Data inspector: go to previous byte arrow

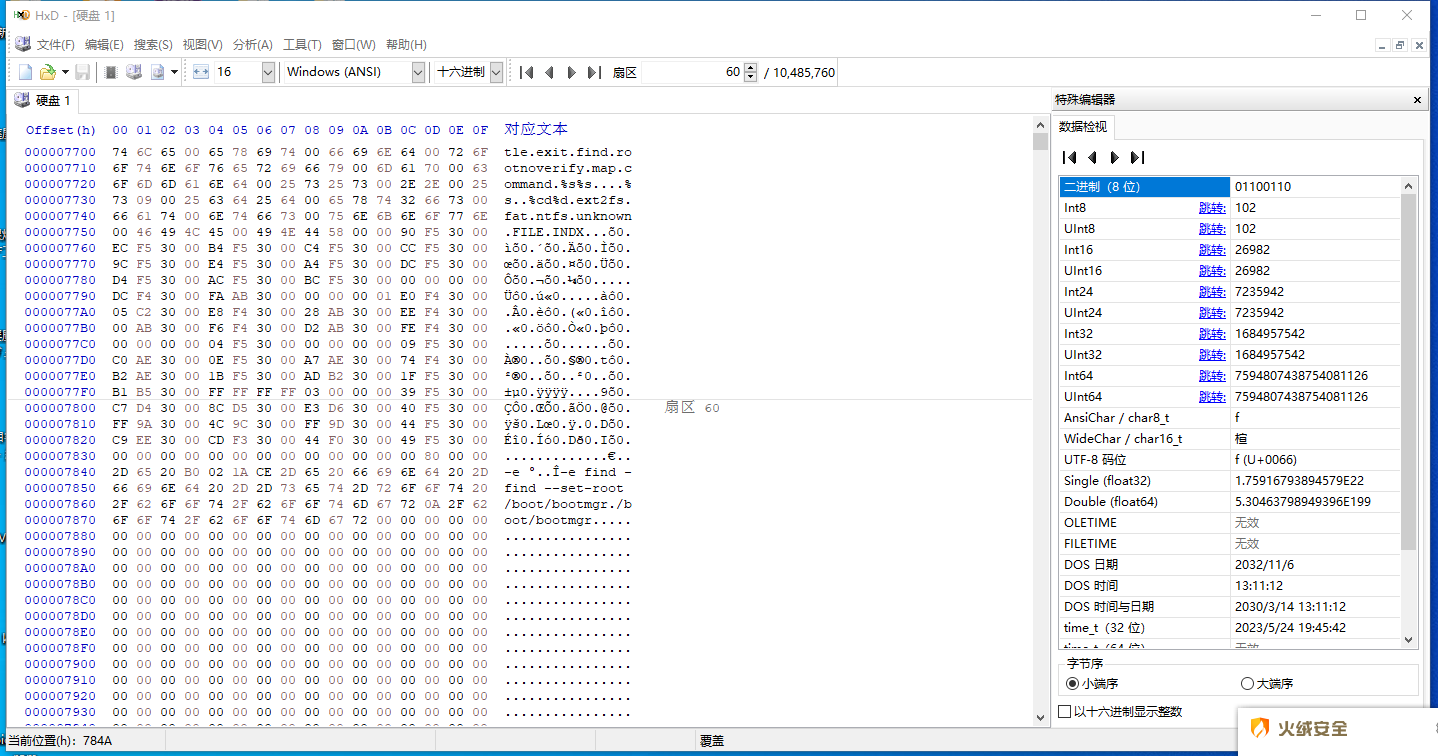pos(1092,157)
